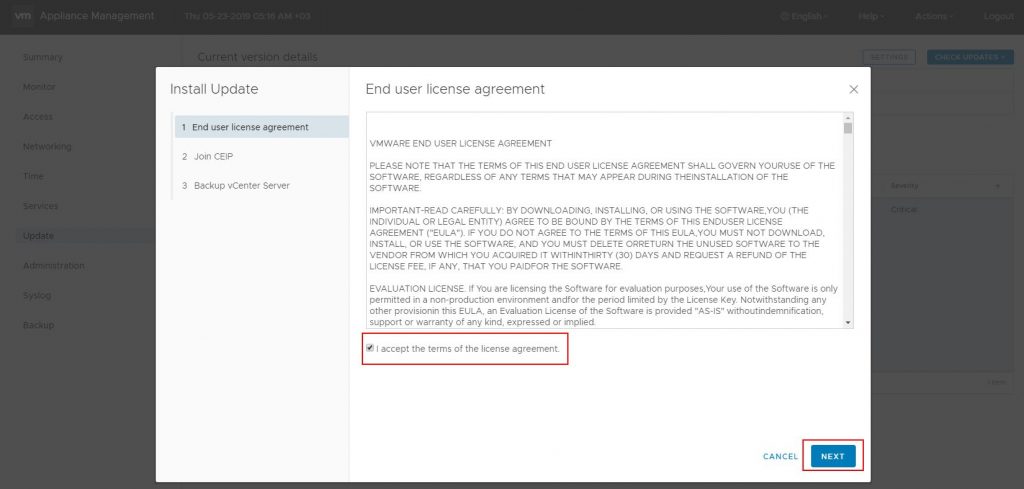Click the vm logo icon
1024x489 pixels.
(x=22, y=16)
